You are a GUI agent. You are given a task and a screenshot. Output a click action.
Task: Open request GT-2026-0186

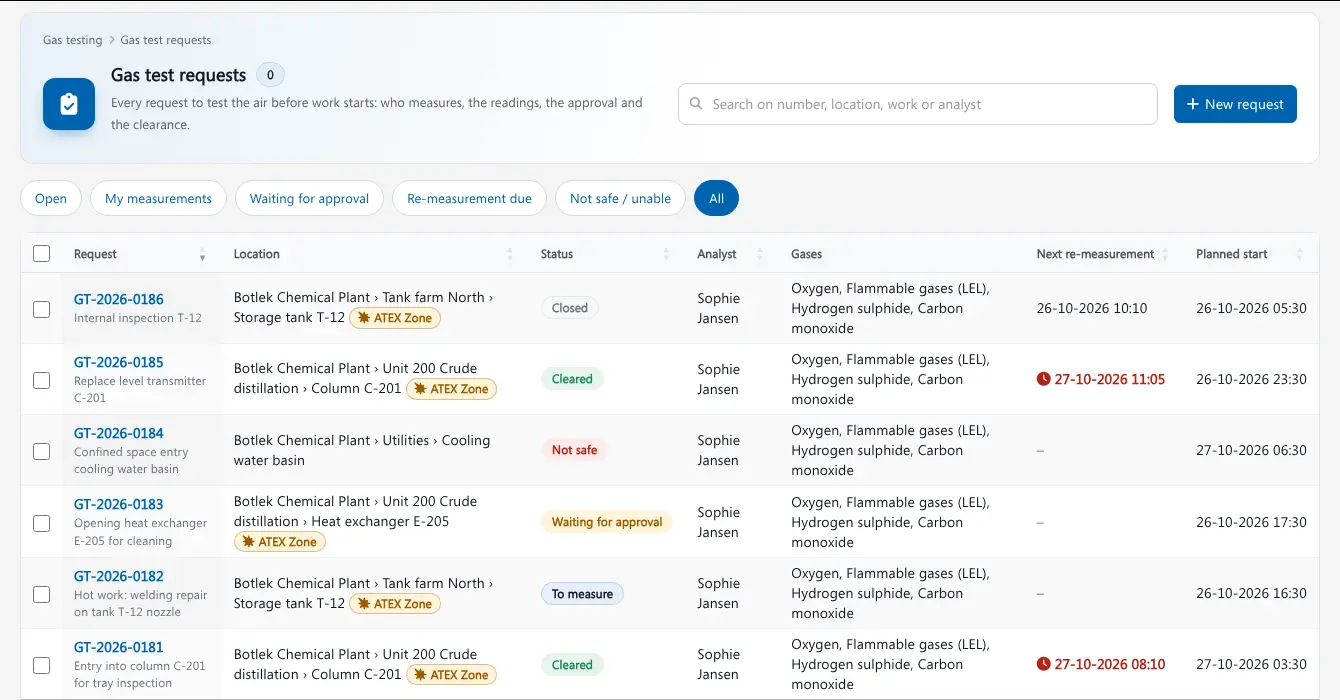119,299
